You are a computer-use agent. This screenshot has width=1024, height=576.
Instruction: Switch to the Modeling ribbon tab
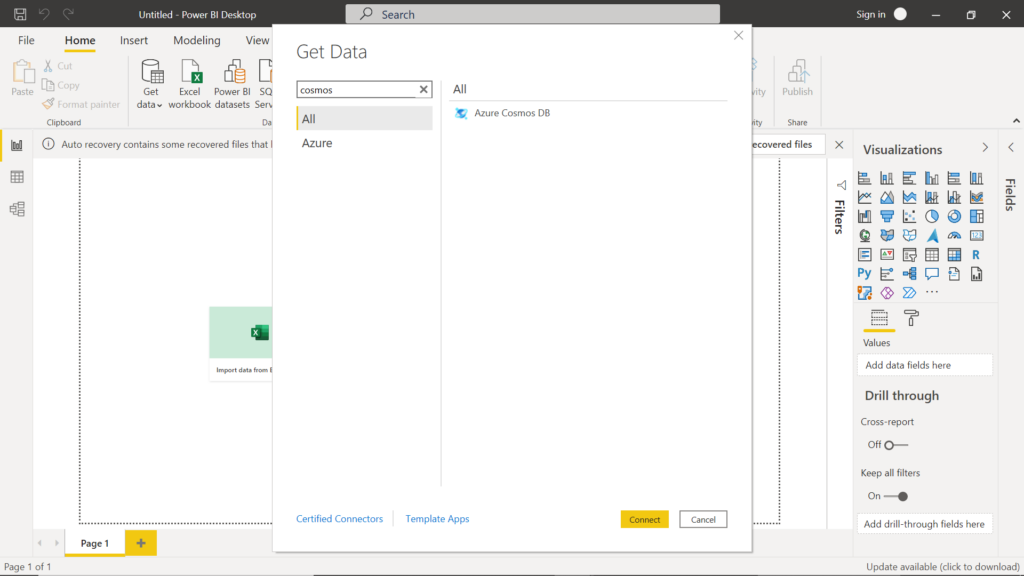[x=196, y=41]
